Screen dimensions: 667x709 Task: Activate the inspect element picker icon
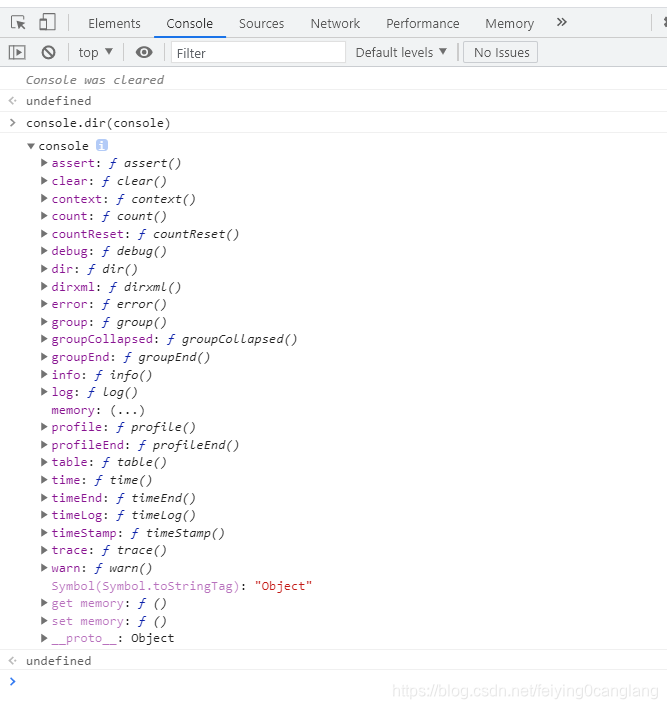tap(18, 22)
